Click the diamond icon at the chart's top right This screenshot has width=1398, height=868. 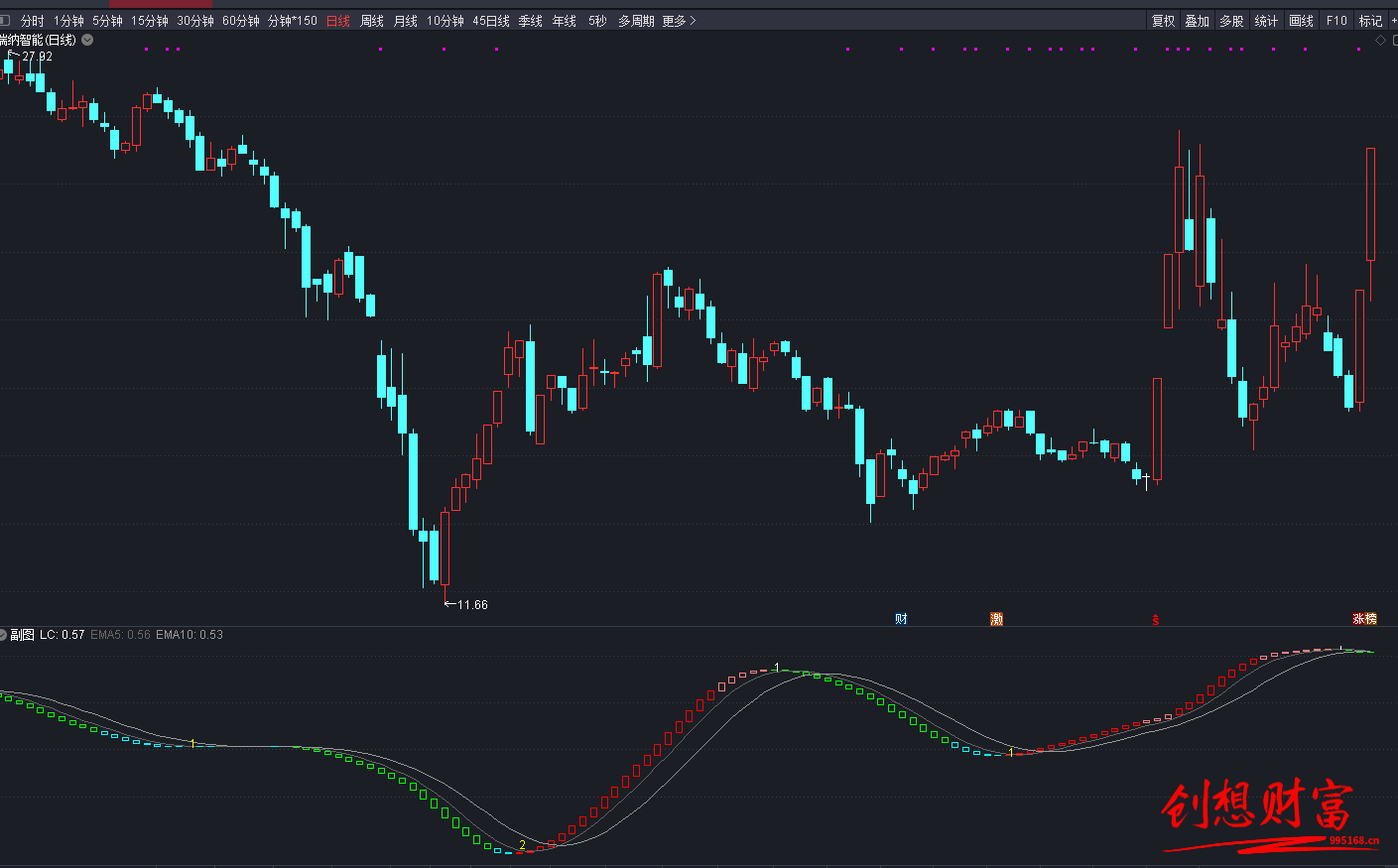(1380, 41)
